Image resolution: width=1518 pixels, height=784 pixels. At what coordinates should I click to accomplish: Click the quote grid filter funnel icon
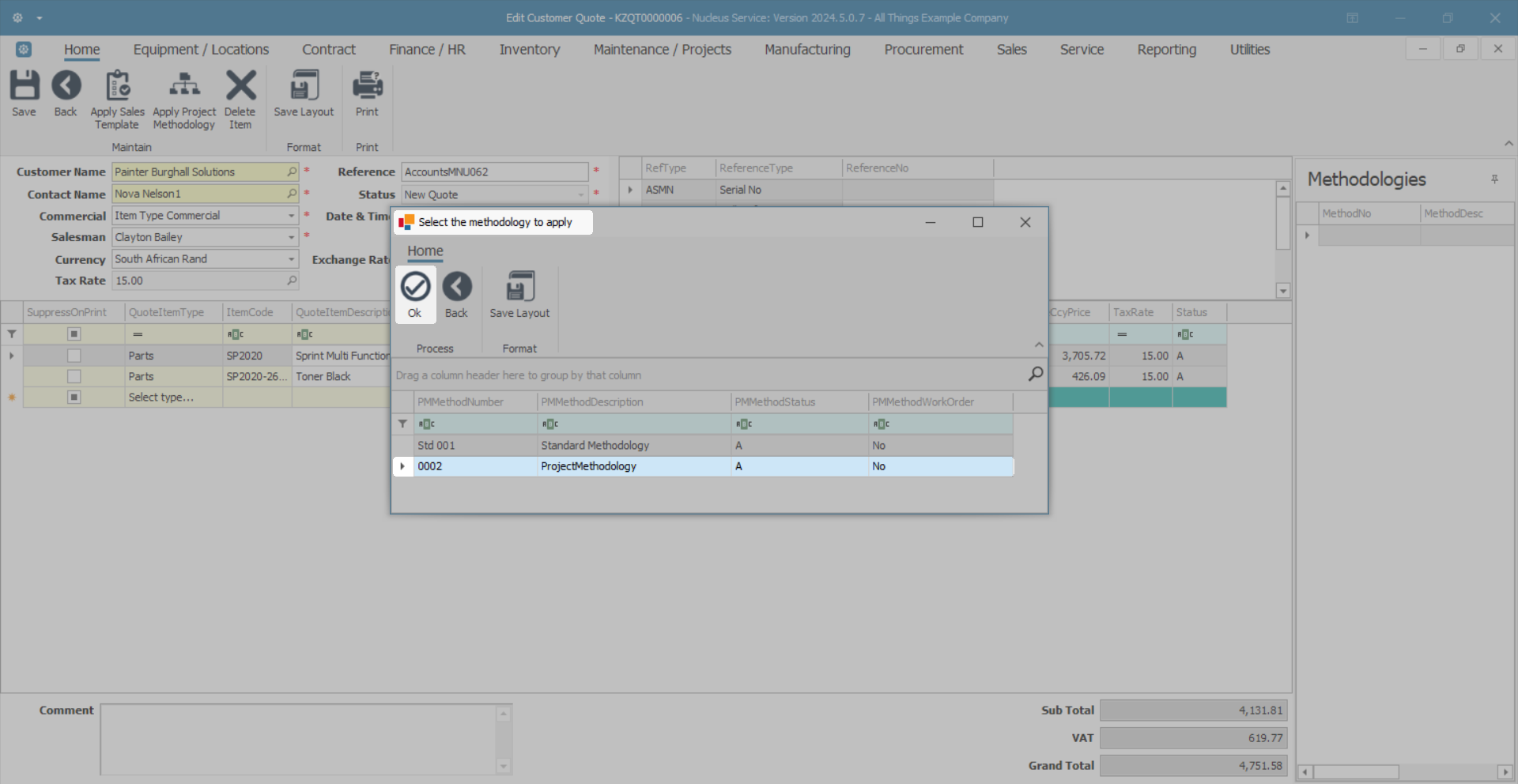[12, 334]
